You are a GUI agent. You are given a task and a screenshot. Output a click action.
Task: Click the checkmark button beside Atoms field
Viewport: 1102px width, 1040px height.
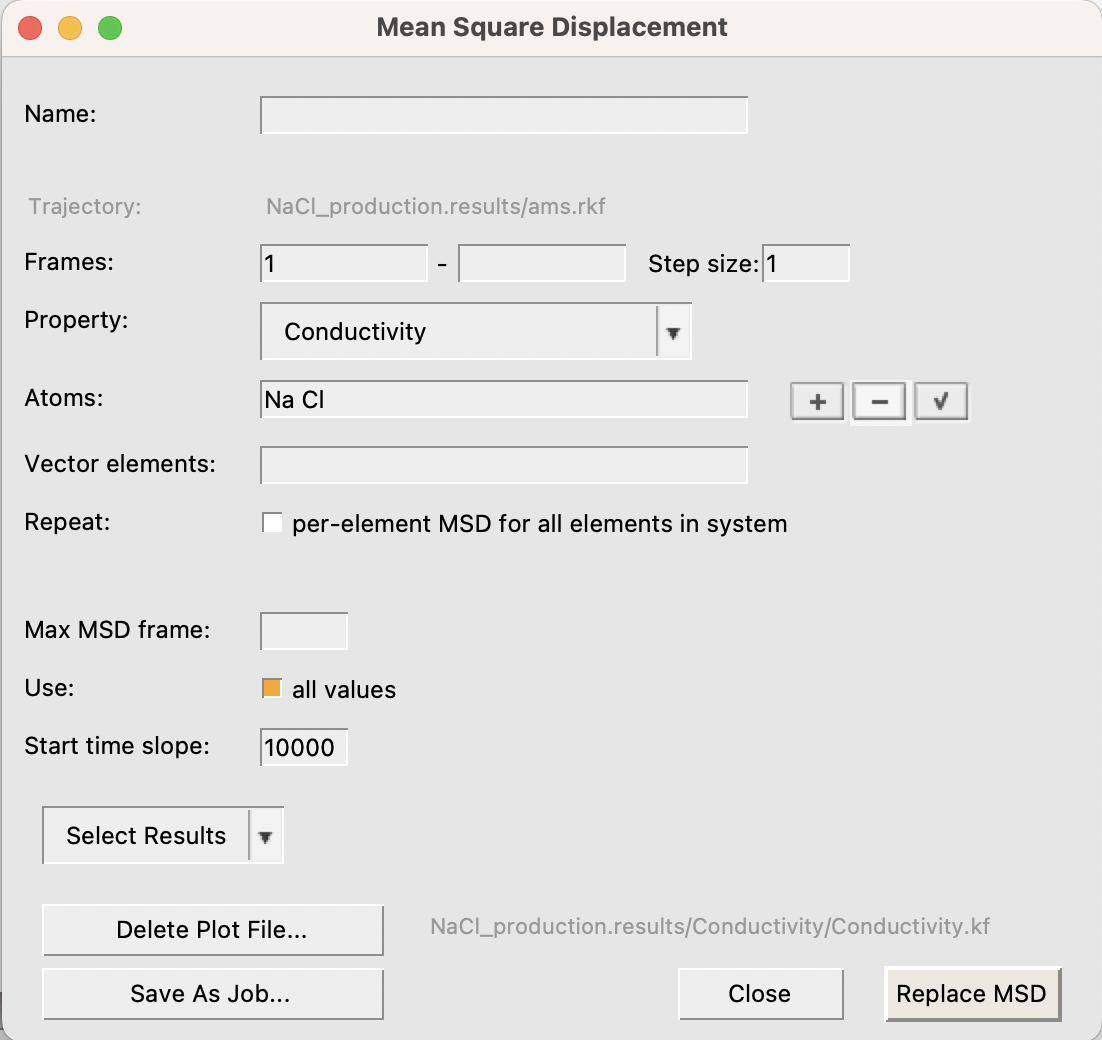pos(941,402)
